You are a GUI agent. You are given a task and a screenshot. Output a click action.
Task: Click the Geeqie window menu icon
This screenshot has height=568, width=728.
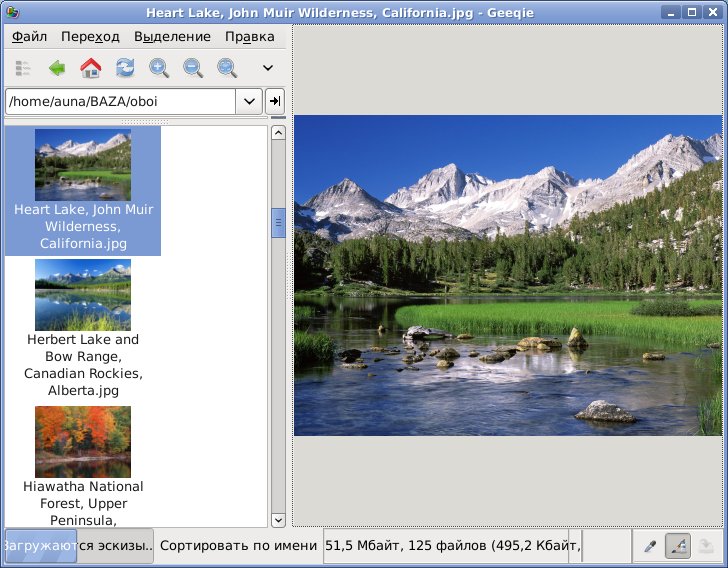(13, 13)
